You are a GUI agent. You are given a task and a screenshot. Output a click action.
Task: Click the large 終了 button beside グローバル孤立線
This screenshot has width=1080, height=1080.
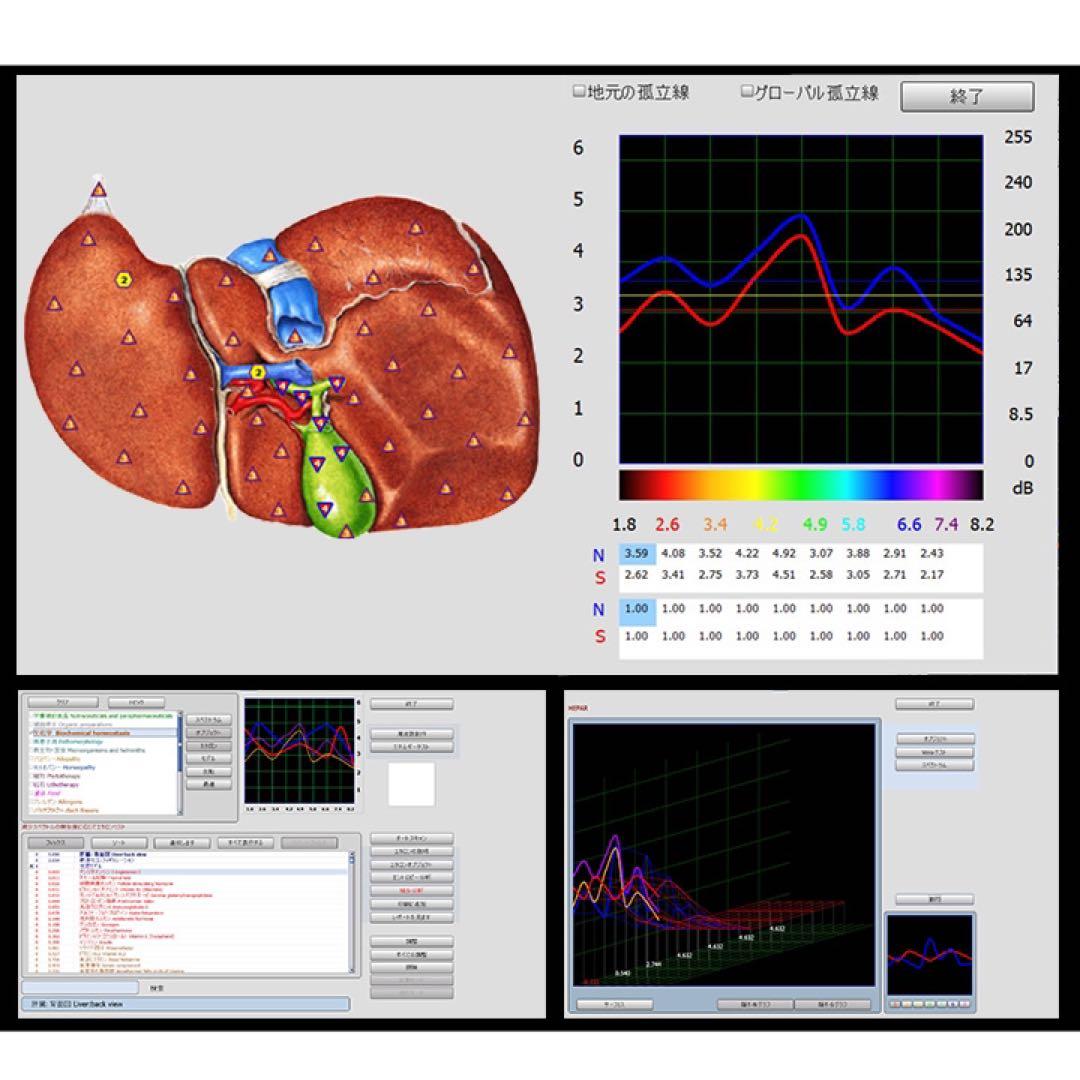pos(967,96)
